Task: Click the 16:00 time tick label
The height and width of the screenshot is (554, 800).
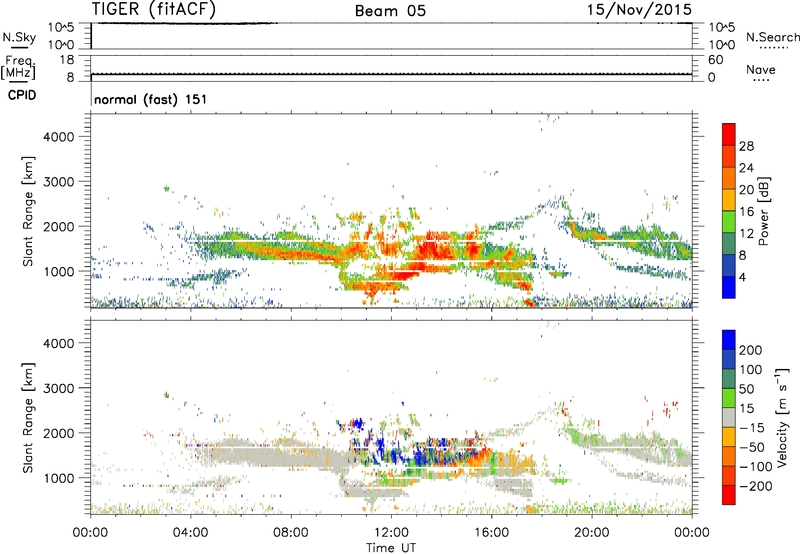Action: click(x=491, y=533)
